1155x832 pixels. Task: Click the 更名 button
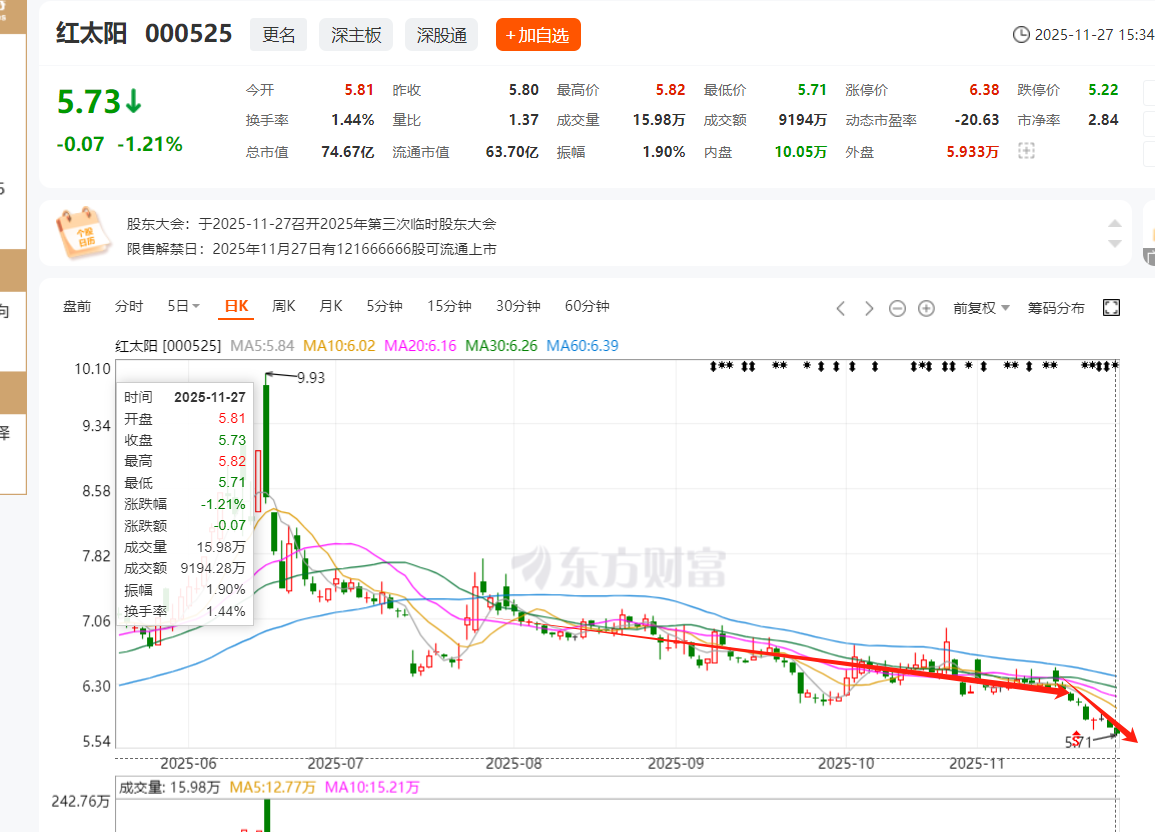(278, 35)
